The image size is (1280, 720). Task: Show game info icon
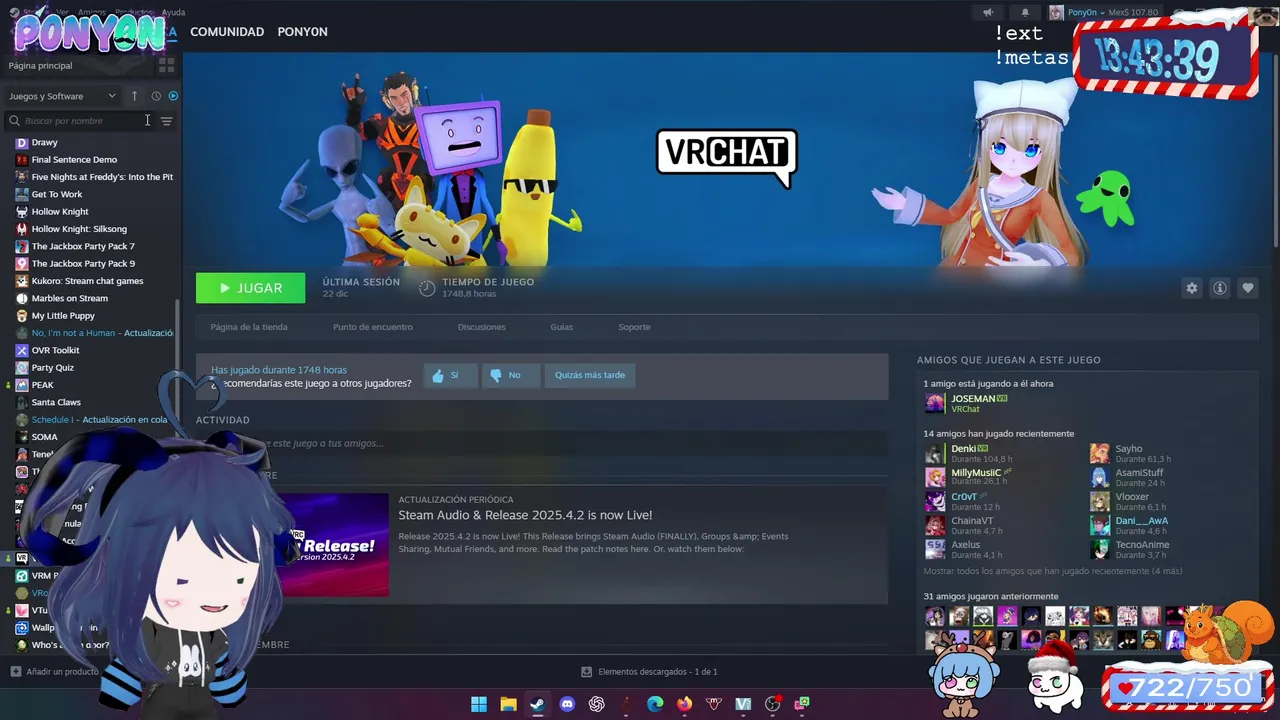(1220, 288)
